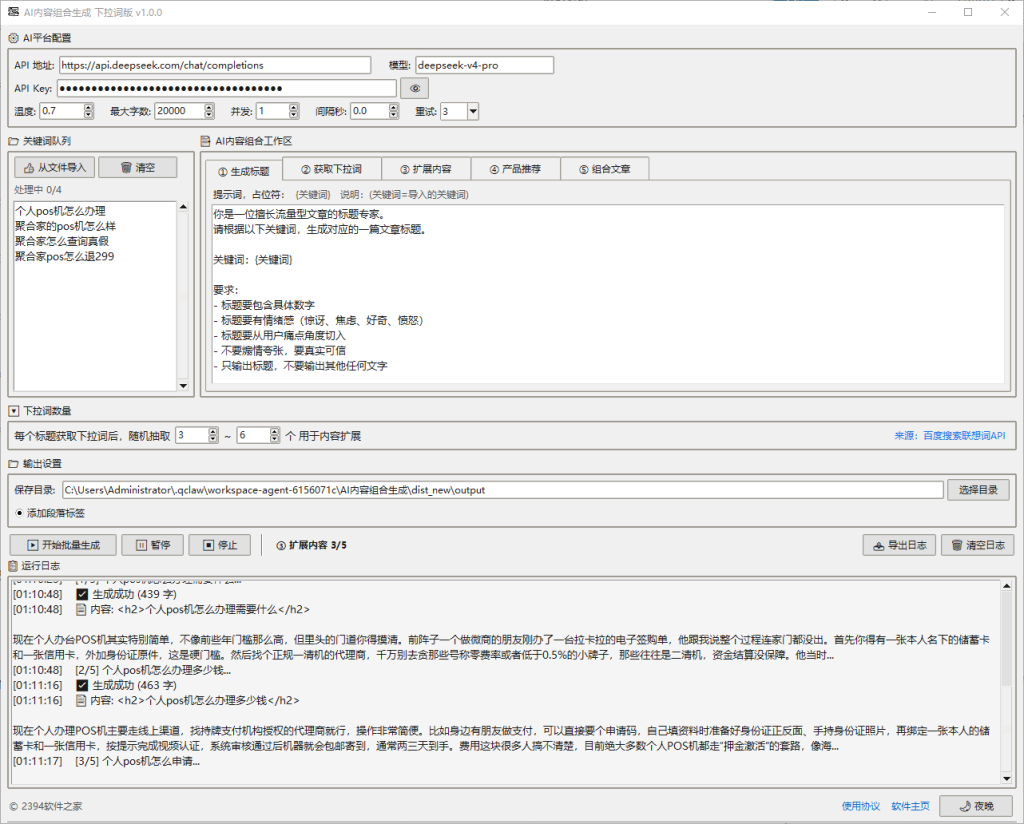This screenshot has width=1024, height=824.
Task: Increase 温度 value with up arrow
Action: pyautogui.click(x=89, y=107)
